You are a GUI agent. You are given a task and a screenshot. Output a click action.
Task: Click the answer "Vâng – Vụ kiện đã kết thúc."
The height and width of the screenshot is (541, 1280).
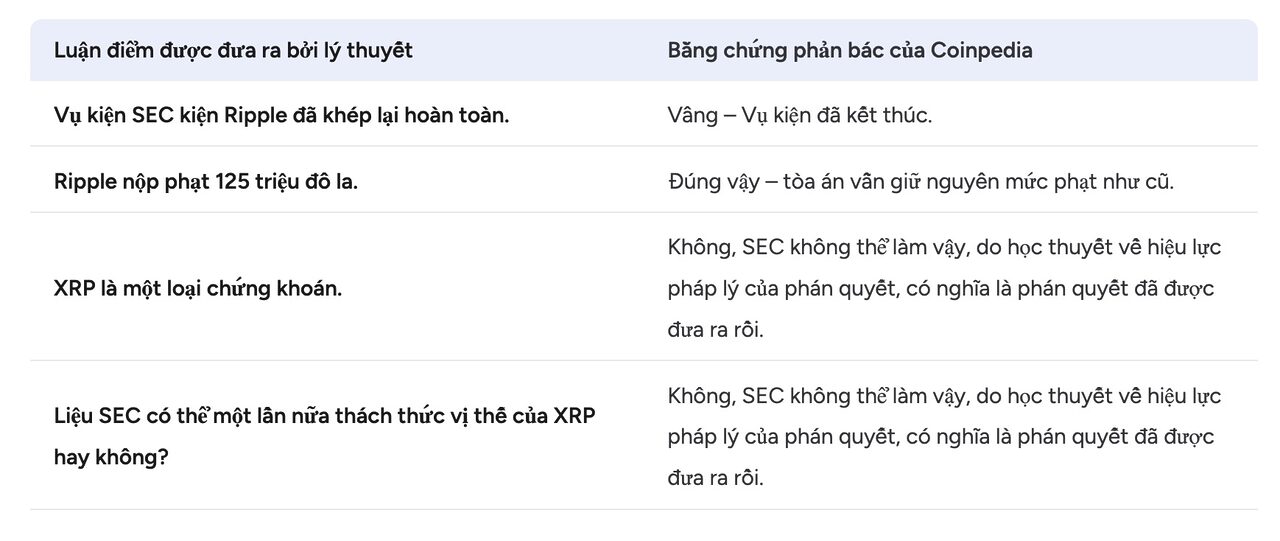799,115
